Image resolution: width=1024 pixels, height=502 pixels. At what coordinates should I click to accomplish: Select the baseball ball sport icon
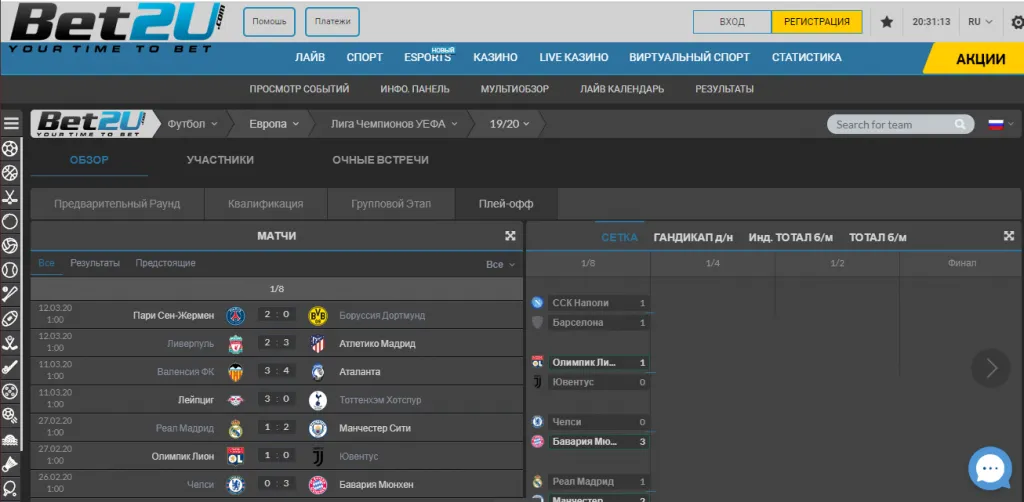[x=10, y=270]
